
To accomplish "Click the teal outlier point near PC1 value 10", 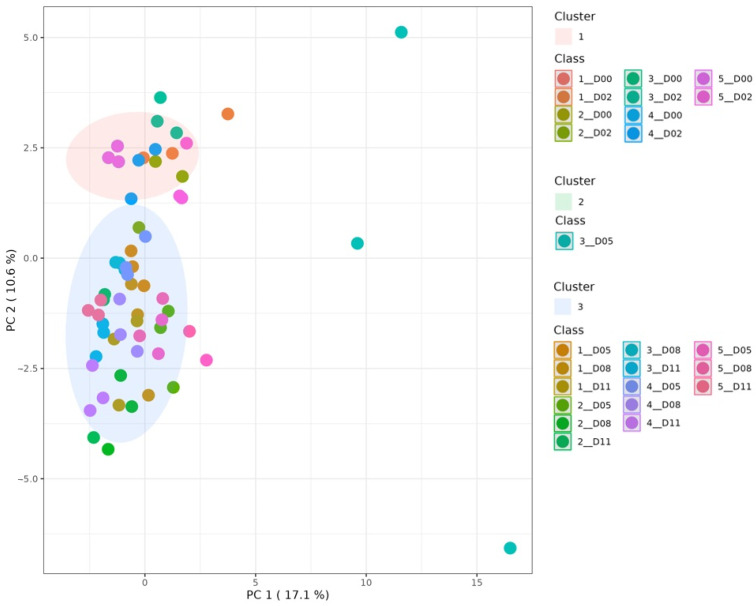I will 357,243.
